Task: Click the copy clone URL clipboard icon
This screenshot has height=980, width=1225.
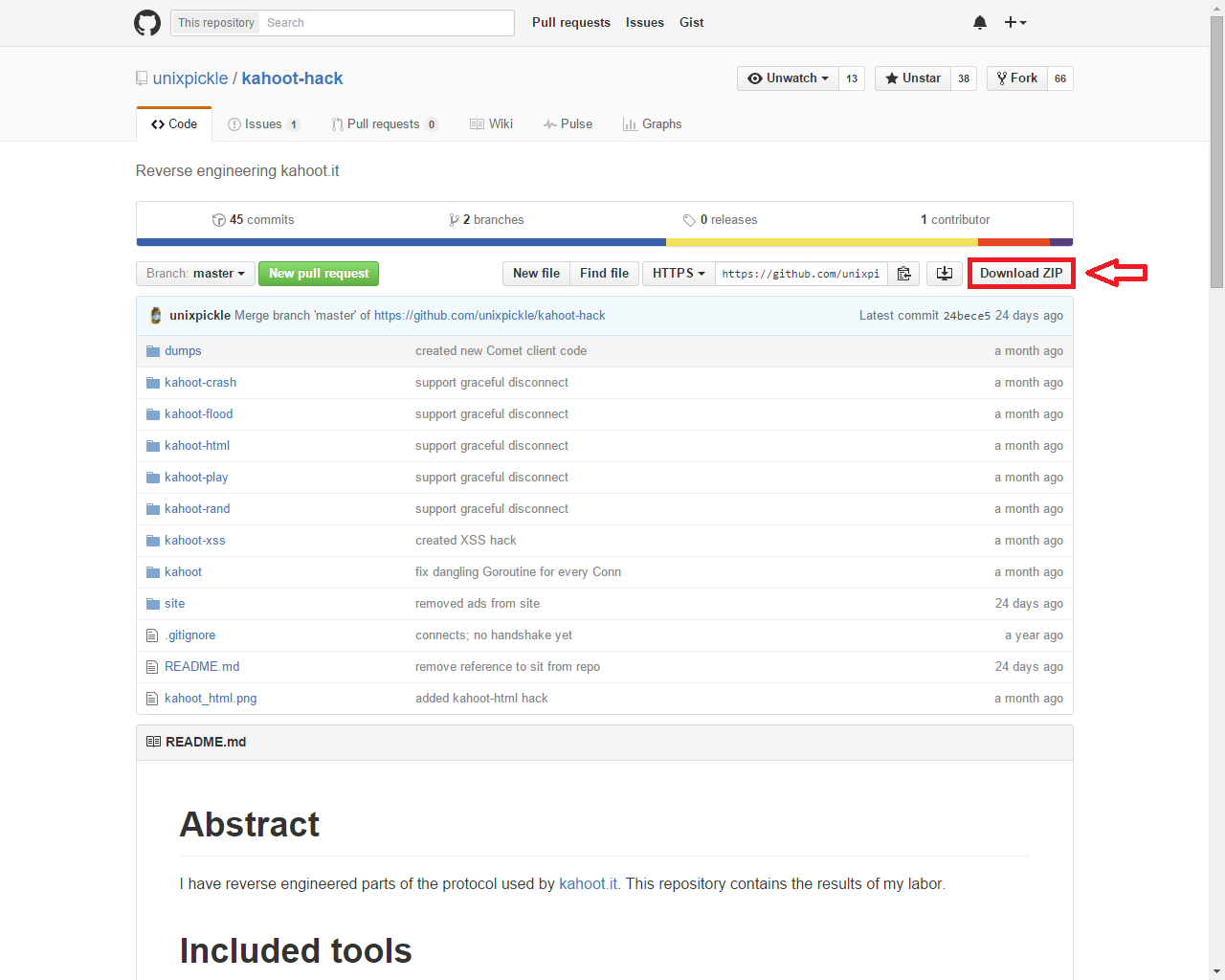Action: 903,274
